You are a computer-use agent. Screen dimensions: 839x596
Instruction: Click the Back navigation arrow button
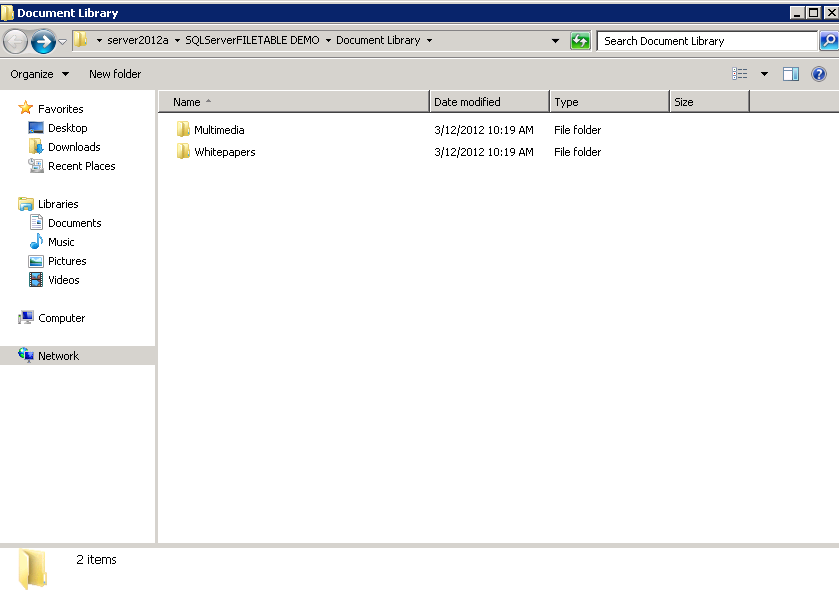point(16,41)
